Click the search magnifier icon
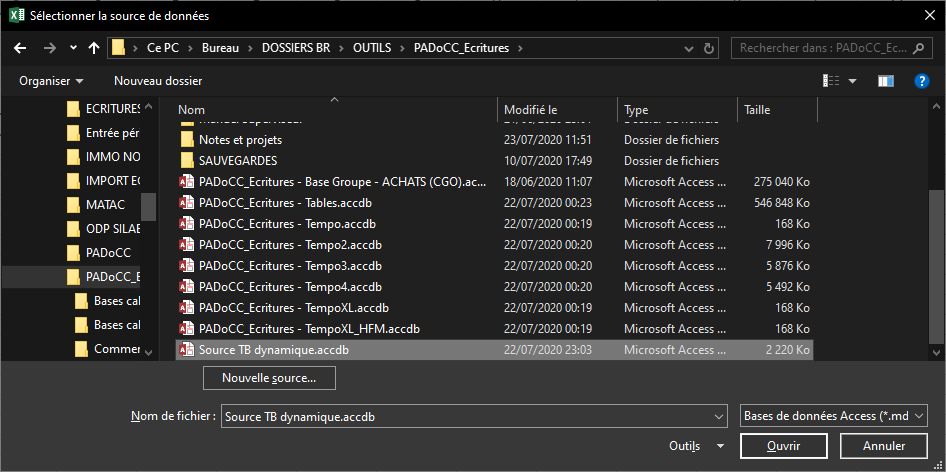This screenshot has width=946, height=472. [918, 48]
